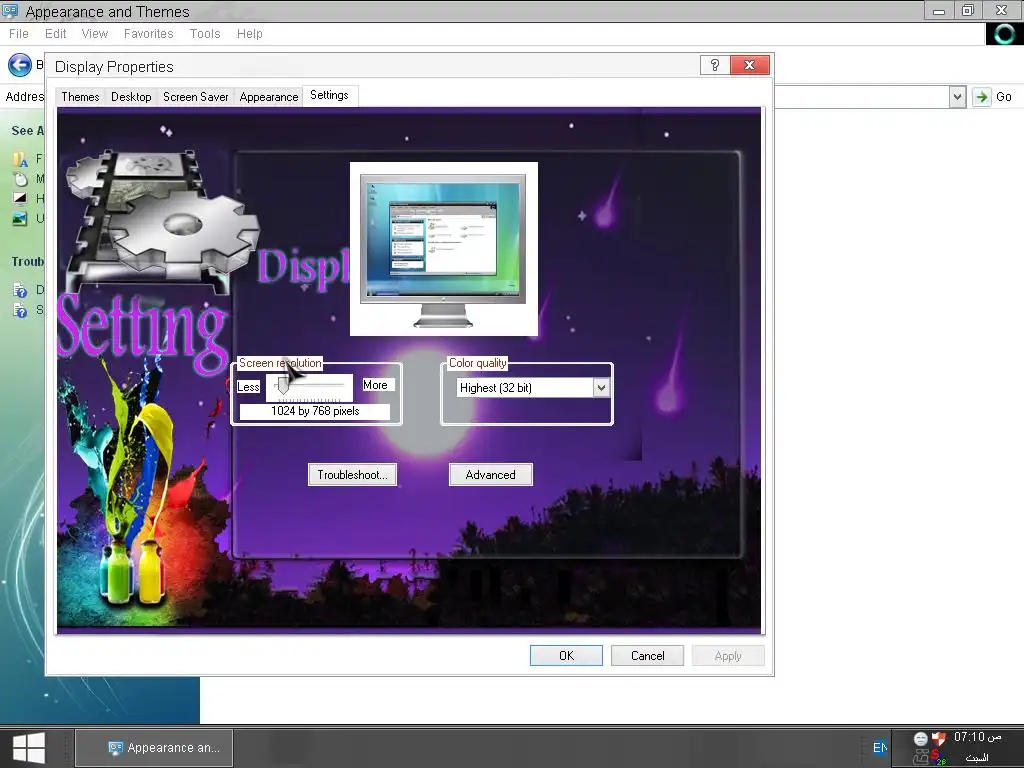Image resolution: width=1024 pixels, height=768 pixels.
Task: Click the Advanced button
Action: 490,475
